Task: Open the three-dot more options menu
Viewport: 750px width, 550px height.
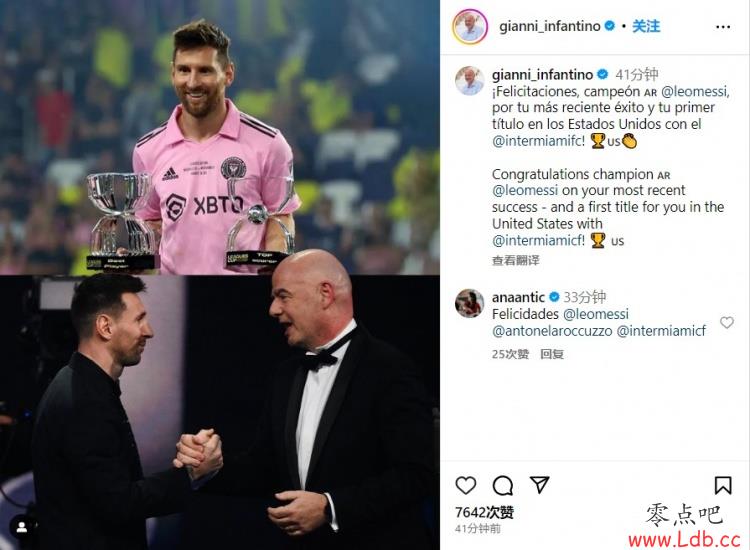Action: tap(723, 27)
